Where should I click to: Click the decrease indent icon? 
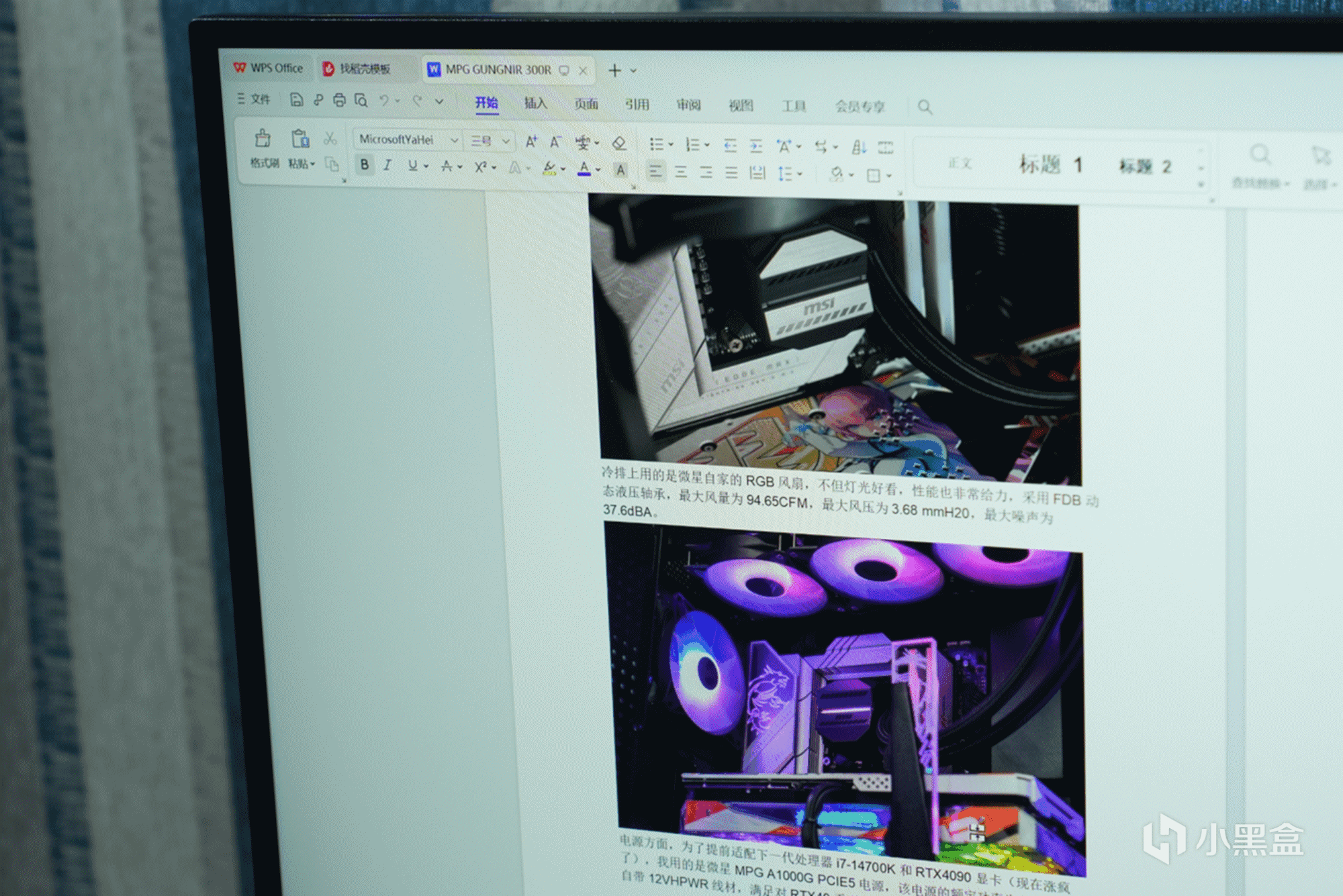[730, 145]
